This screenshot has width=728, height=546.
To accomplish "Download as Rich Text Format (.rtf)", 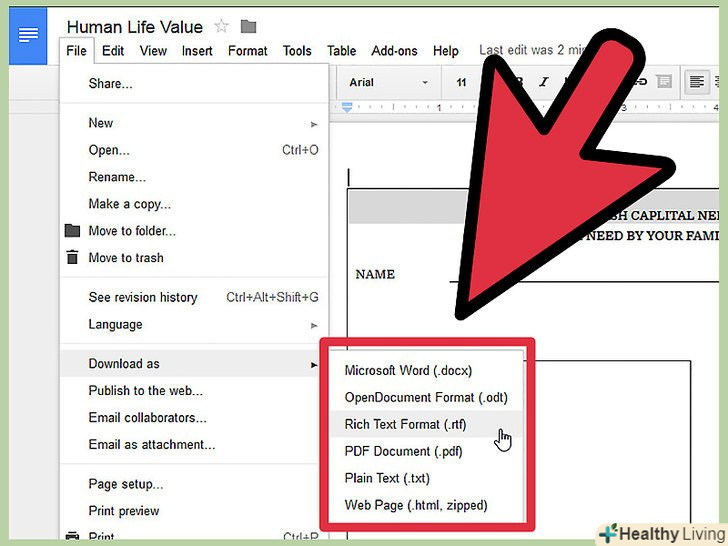I will [x=426, y=424].
